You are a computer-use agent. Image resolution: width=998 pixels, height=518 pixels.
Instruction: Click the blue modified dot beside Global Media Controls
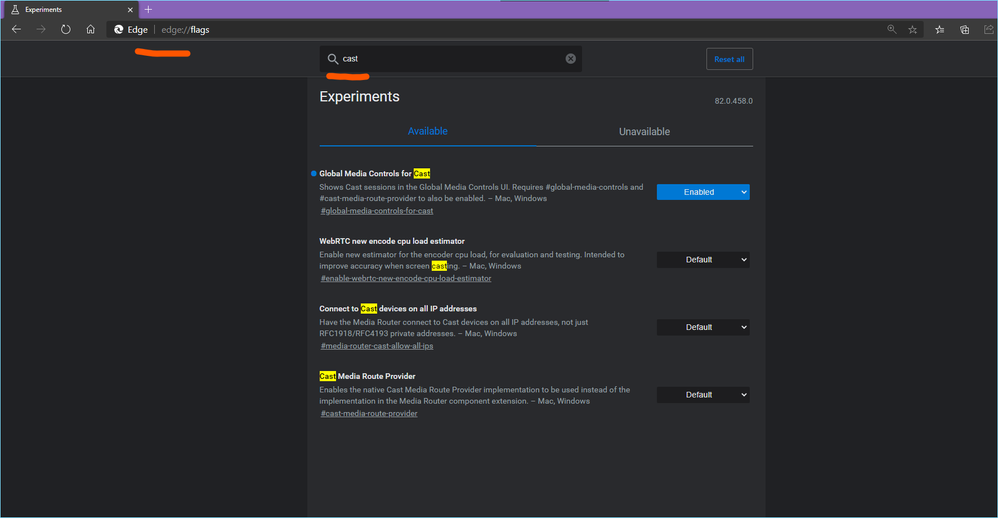tap(314, 173)
